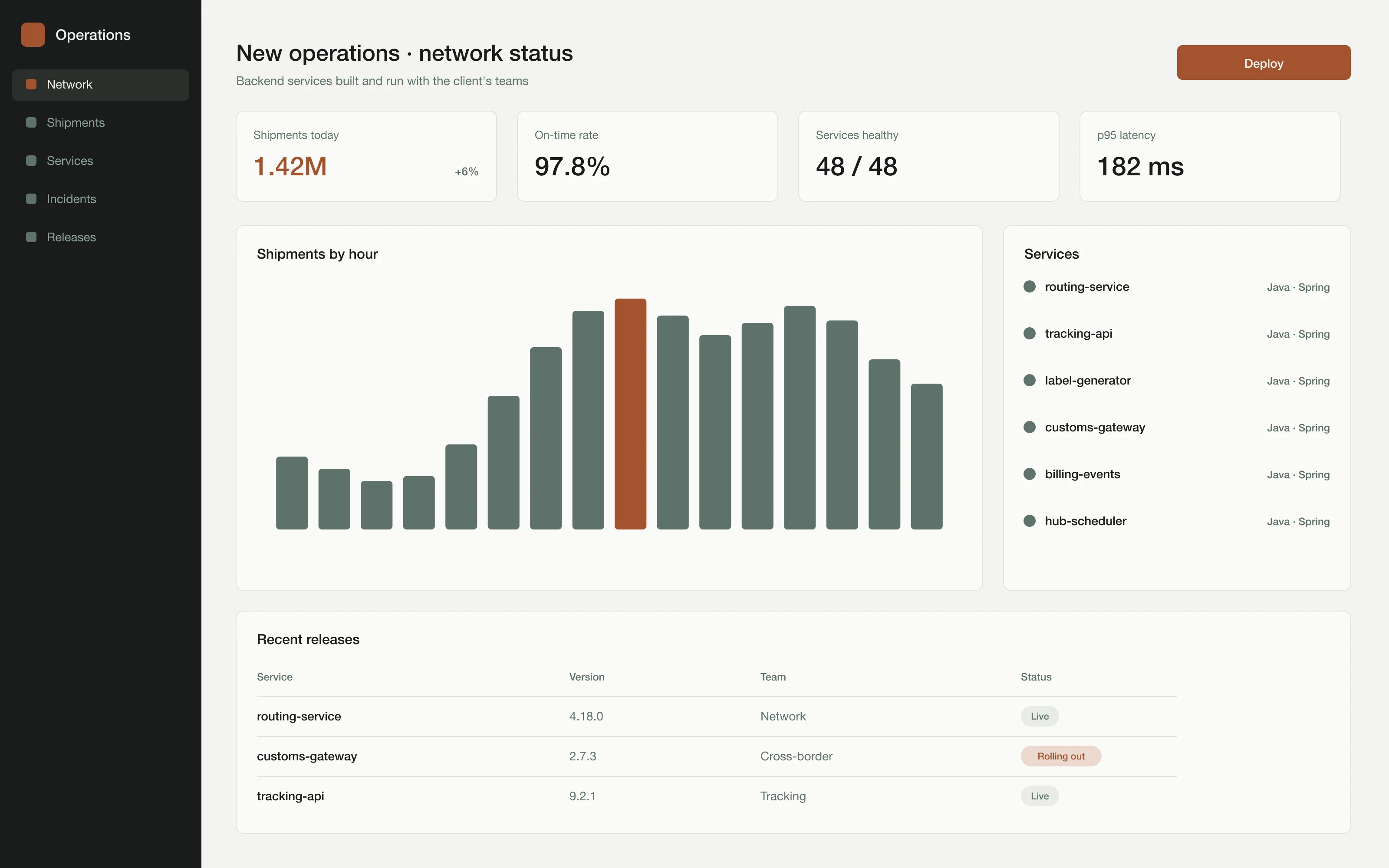Viewport: 1389px width, 868px height.
Task: Click the Tracking team cell
Action: point(783,796)
